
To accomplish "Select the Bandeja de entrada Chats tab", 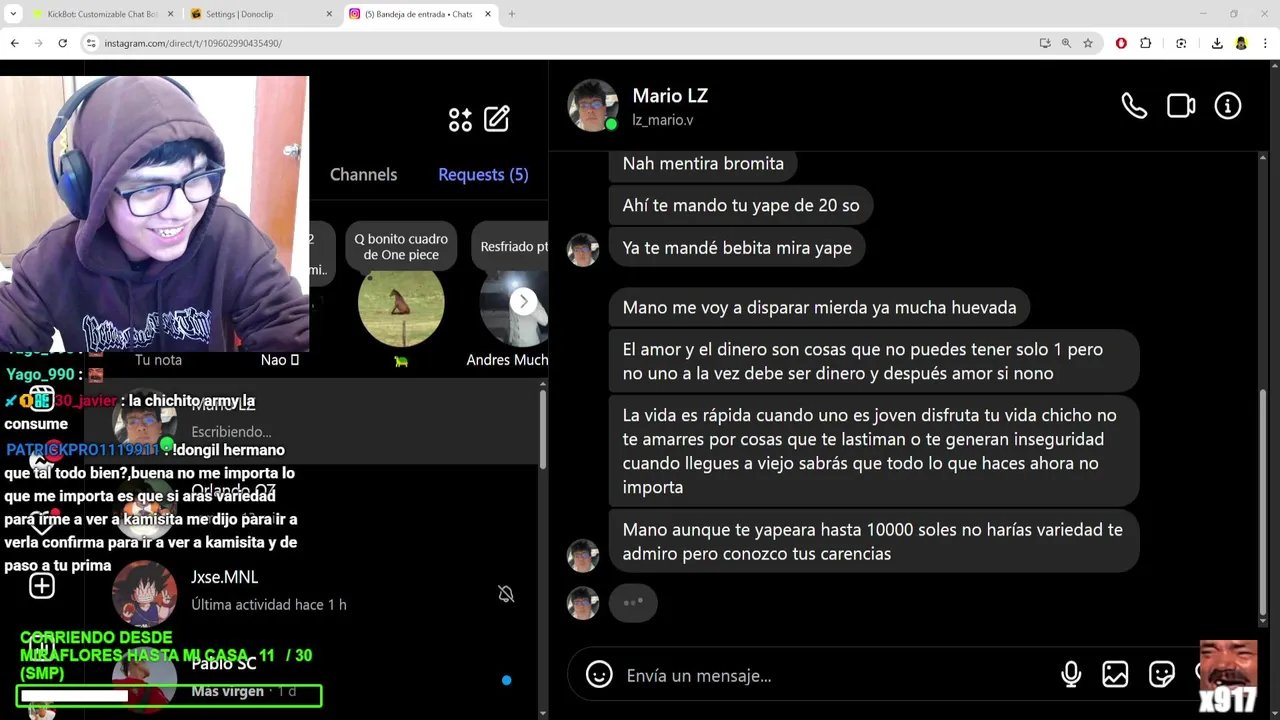I will (x=420, y=14).
